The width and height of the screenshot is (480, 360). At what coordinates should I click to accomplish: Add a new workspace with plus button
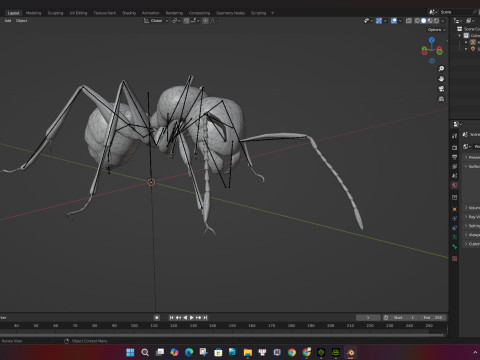(x=273, y=13)
